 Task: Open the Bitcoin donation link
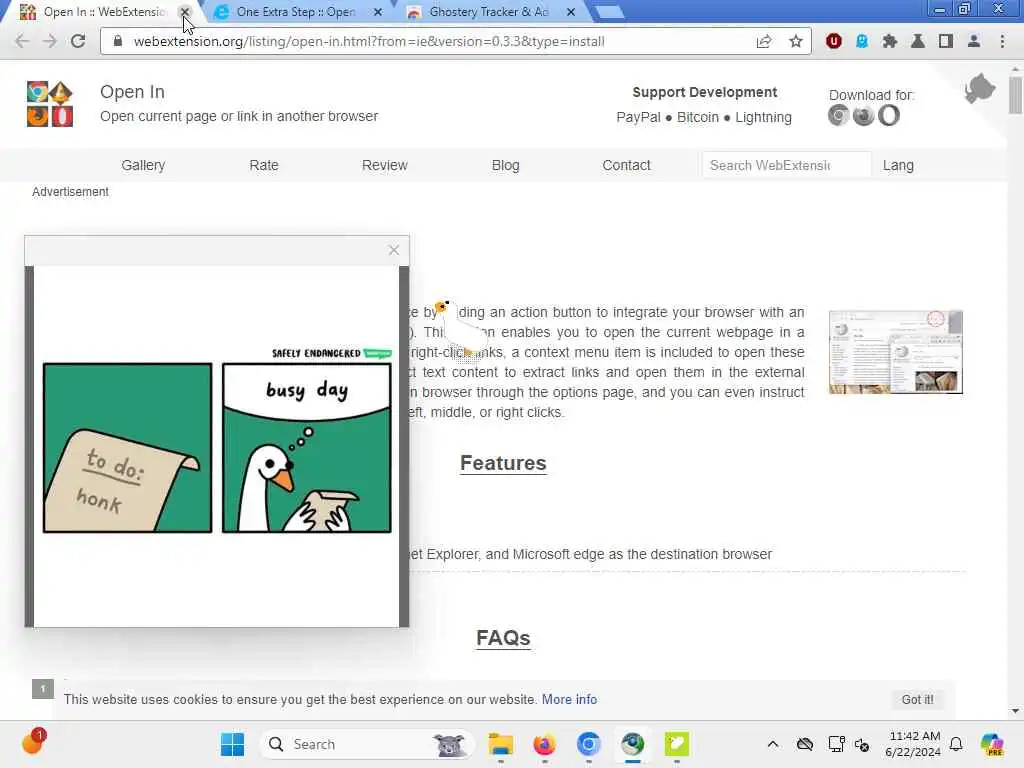[x=697, y=118]
